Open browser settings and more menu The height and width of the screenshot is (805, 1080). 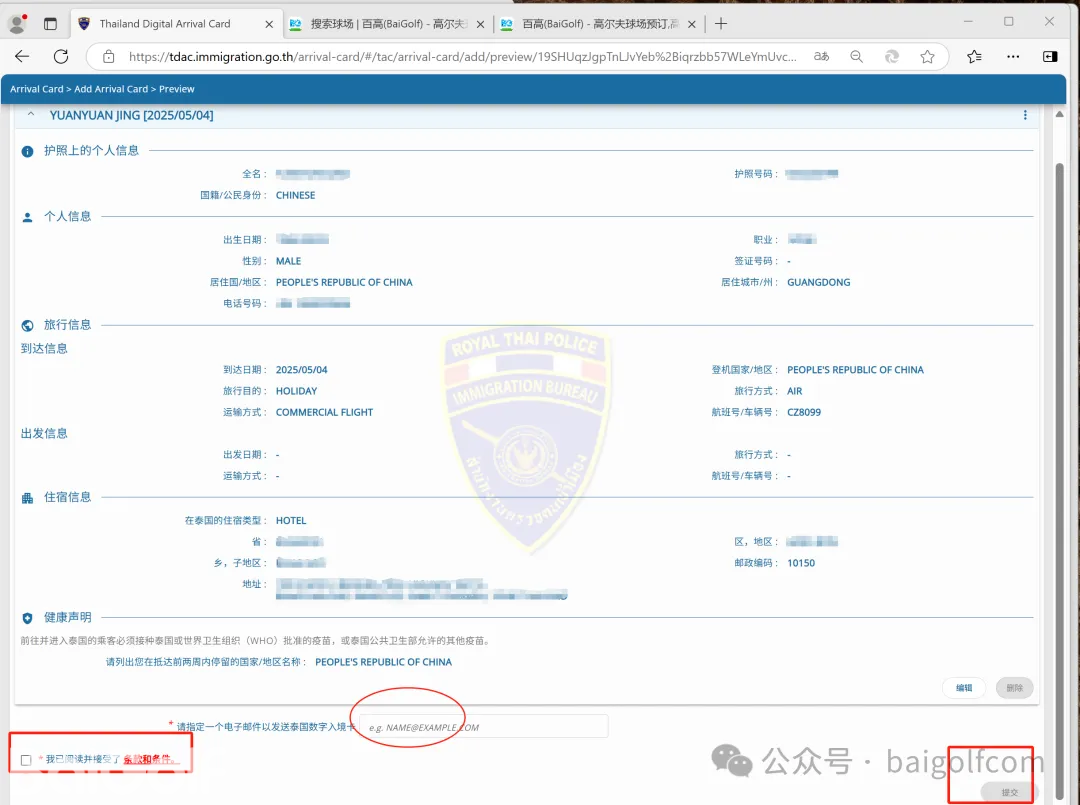coord(1012,57)
